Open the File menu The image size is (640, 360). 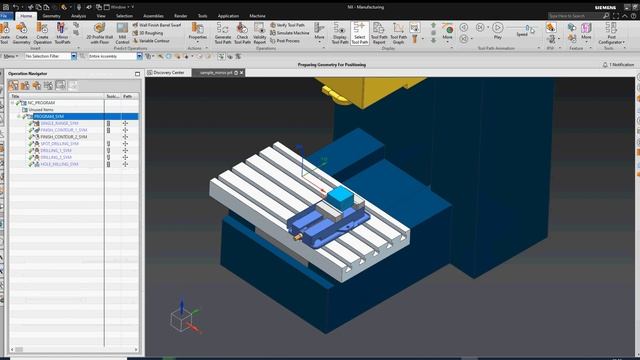pos(4,16)
